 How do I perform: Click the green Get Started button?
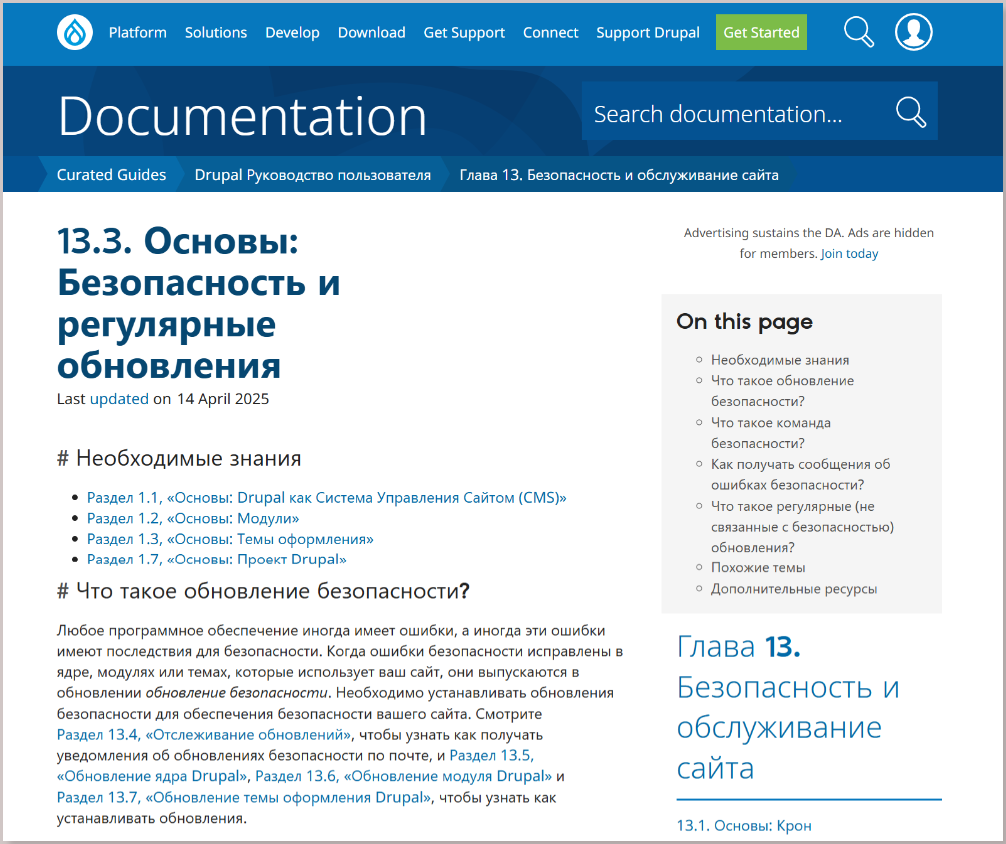coord(761,32)
